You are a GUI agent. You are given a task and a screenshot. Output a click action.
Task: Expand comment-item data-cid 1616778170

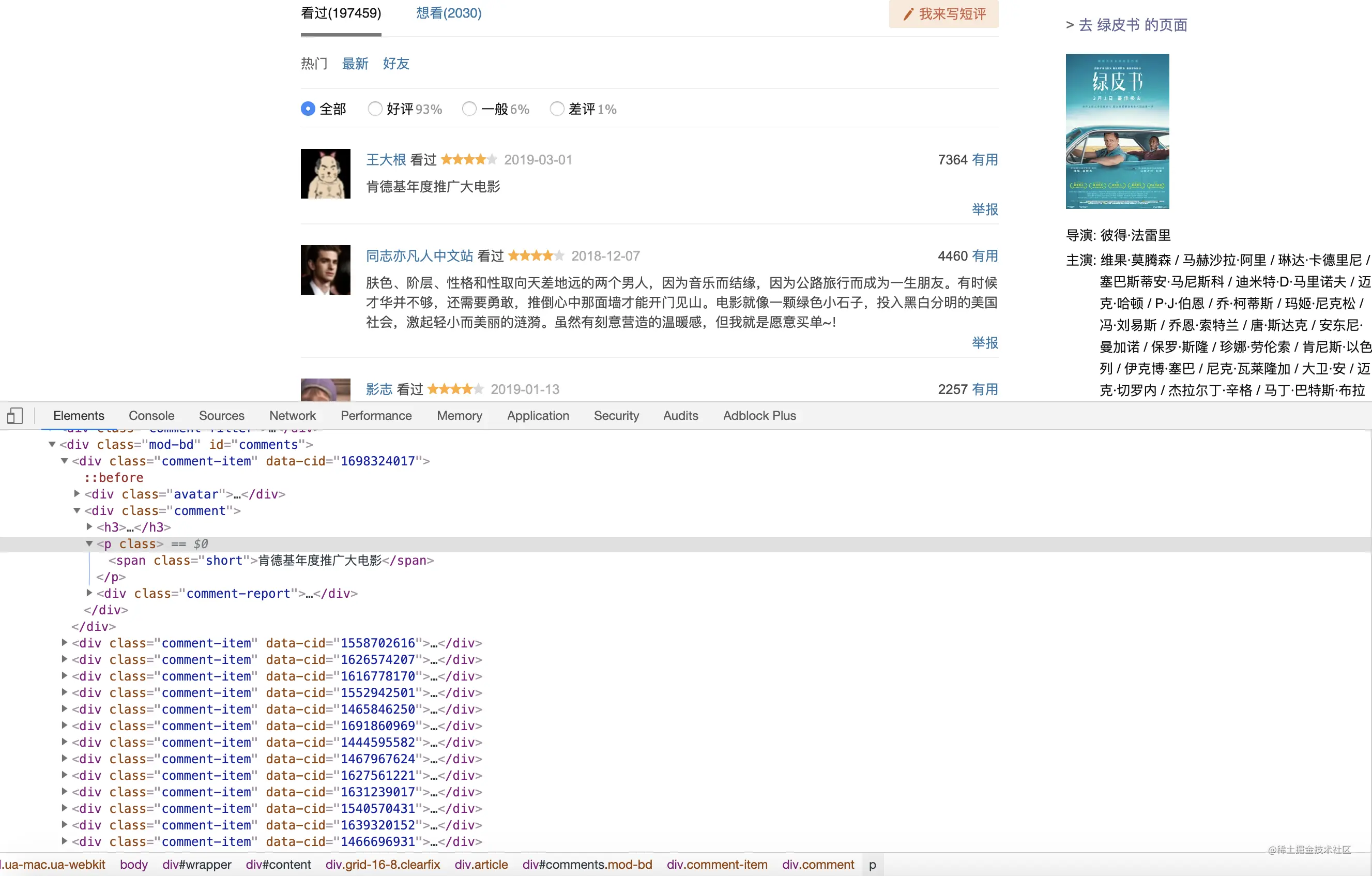click(65, 675)
